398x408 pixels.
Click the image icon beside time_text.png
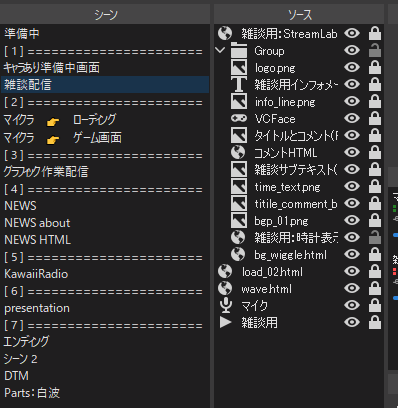click(239, 187)
